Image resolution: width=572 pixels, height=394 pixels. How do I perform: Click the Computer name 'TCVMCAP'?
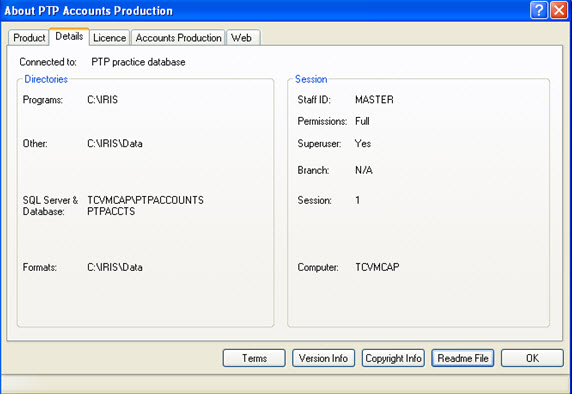coord(377,267)
